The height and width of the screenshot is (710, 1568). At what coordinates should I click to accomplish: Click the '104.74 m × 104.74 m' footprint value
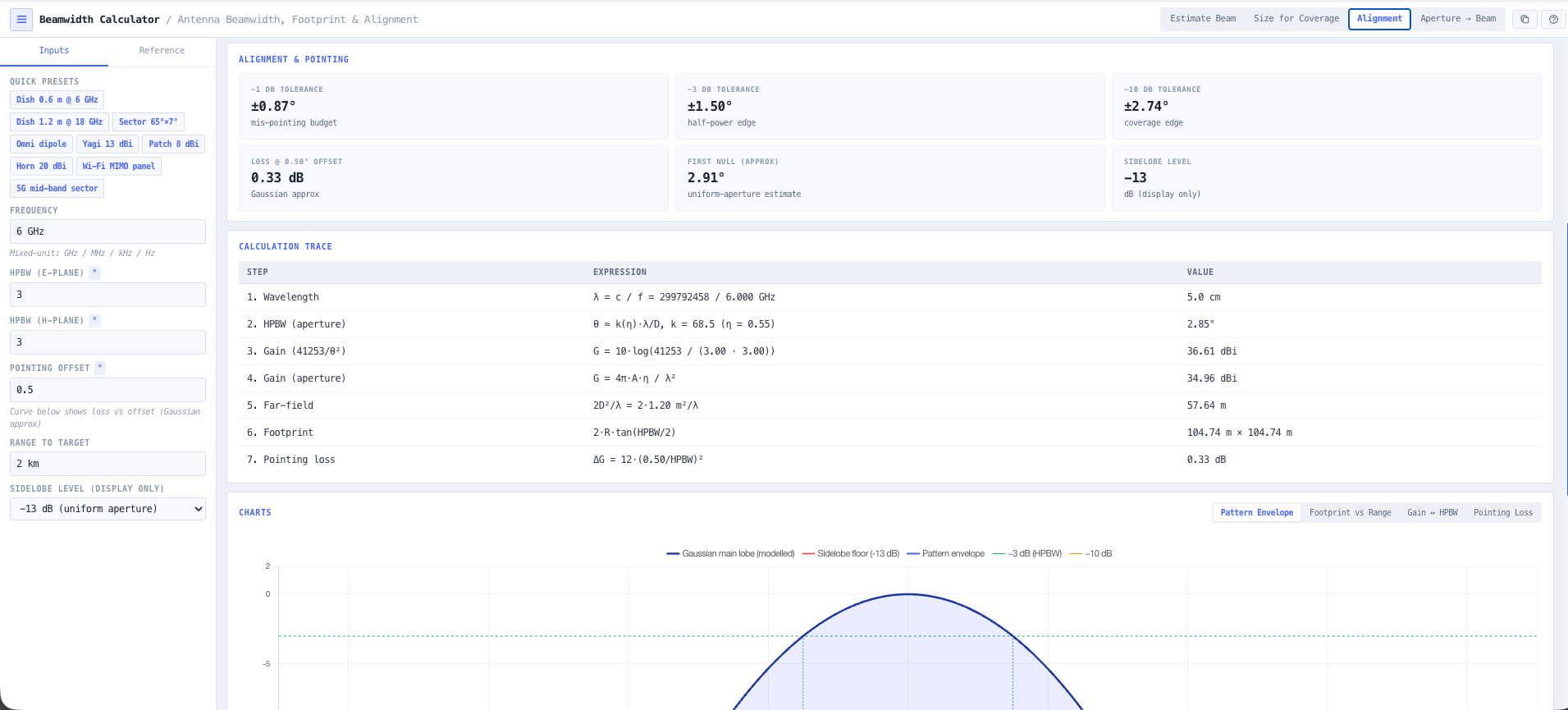[1239, 433]
